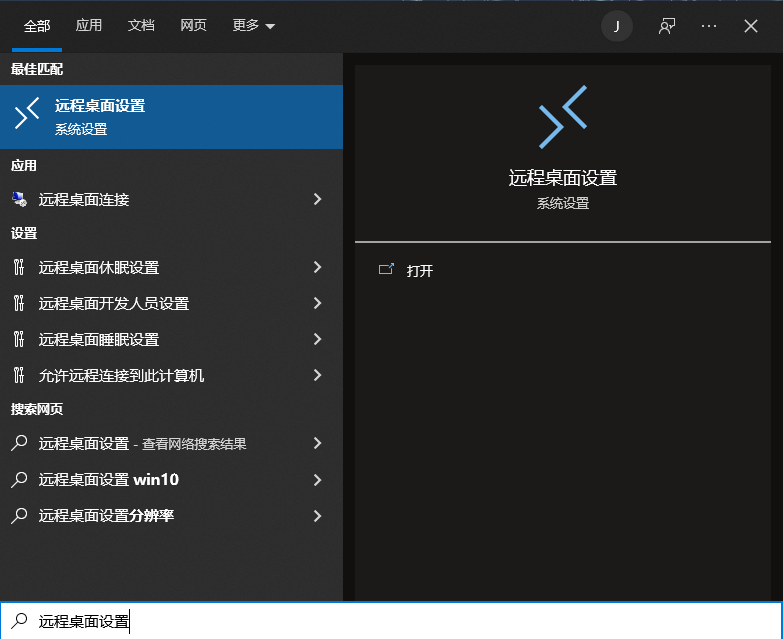This screenshot has width=783, height=639.
Task: Switch to the 全部 tab
Action: (37, 25)
